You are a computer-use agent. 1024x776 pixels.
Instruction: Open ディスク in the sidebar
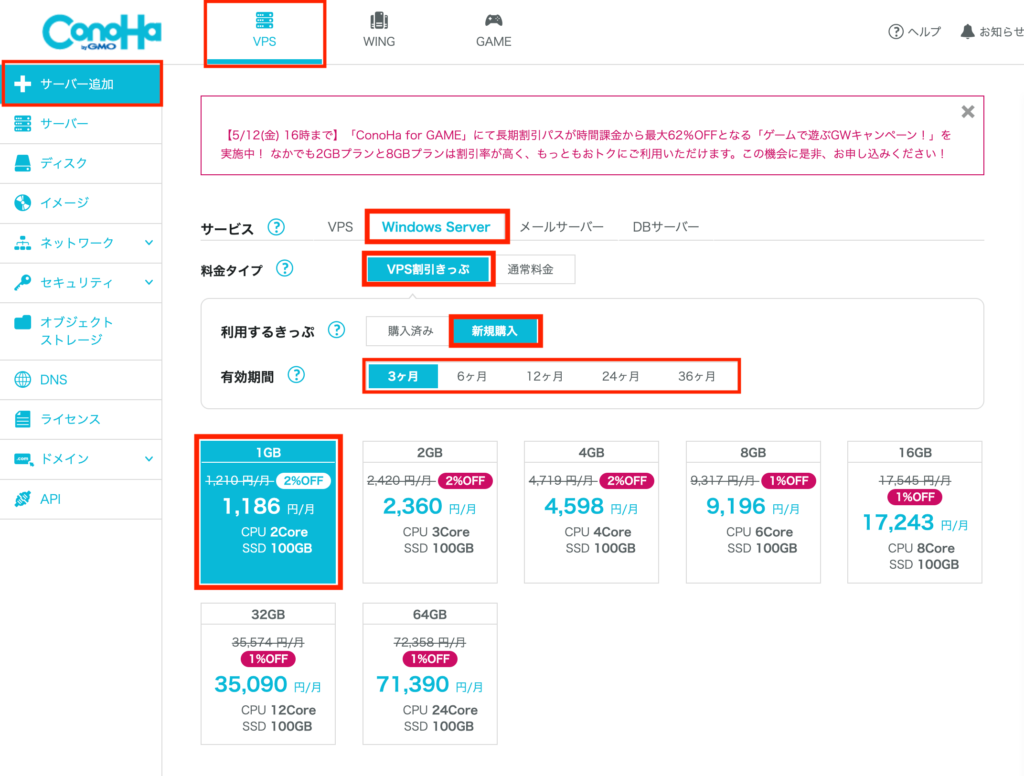(81, 163)
